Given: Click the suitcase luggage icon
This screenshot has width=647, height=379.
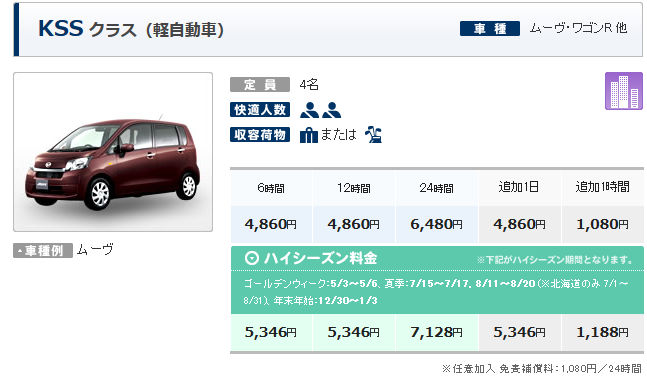Looking at the screenshot, I should point(308,135).
